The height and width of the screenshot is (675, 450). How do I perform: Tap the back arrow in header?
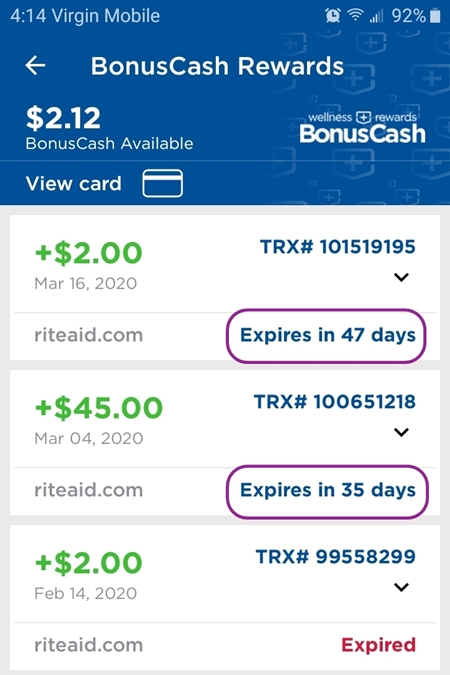pyautogui.click(x=35, y=65)
